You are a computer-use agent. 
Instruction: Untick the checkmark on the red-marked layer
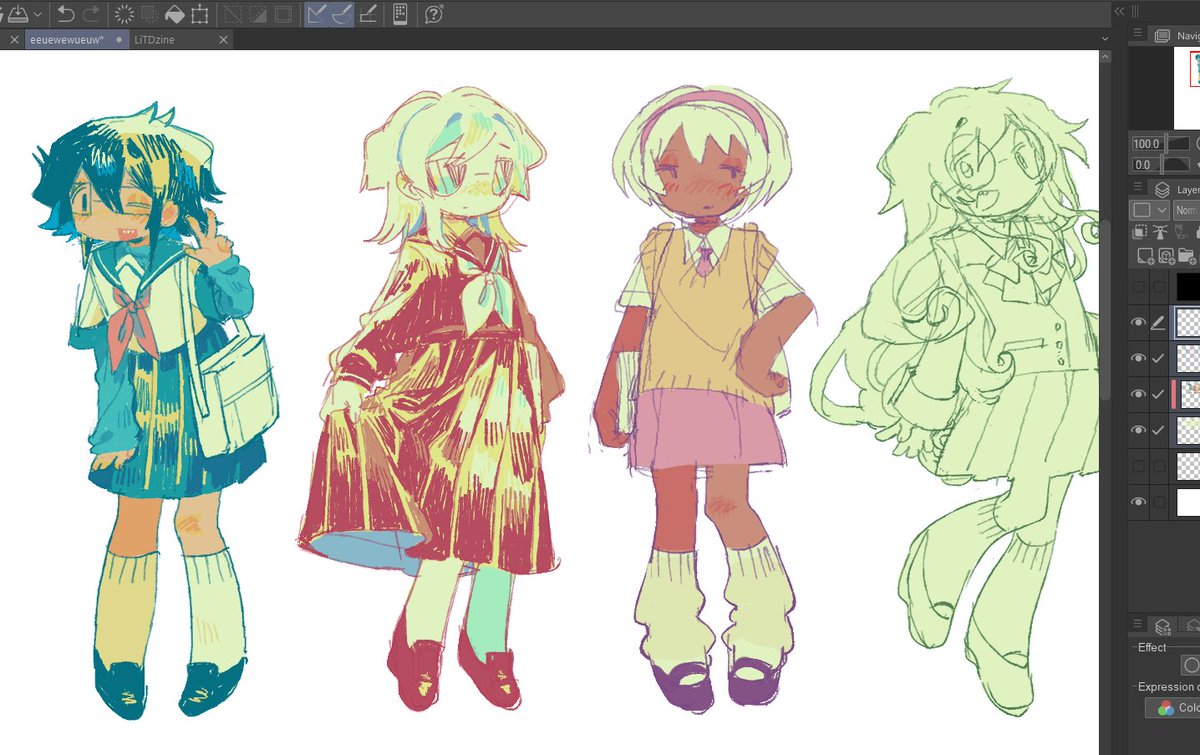coord(1158,394)
